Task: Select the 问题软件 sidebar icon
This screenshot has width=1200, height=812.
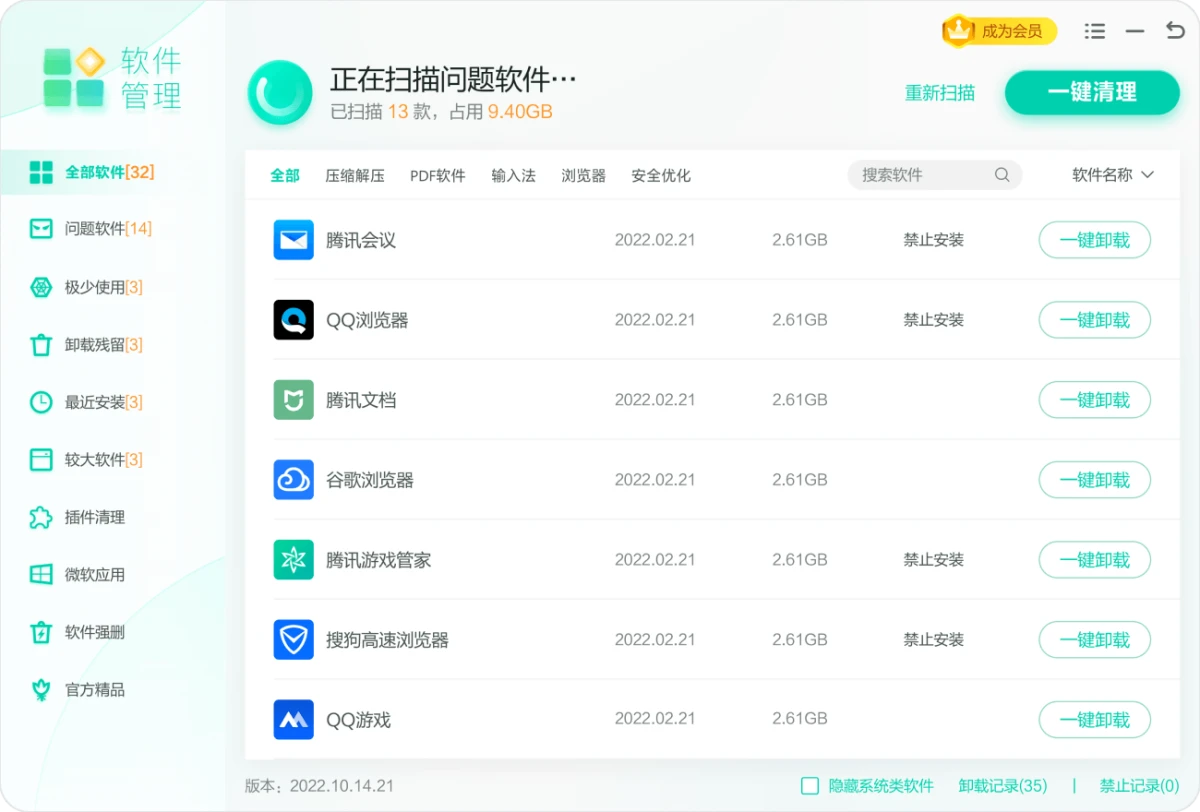Action: 41,228
